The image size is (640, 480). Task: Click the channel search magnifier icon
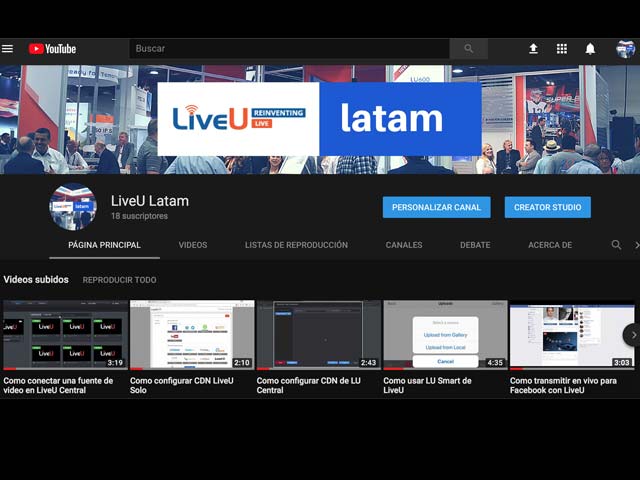616,245
